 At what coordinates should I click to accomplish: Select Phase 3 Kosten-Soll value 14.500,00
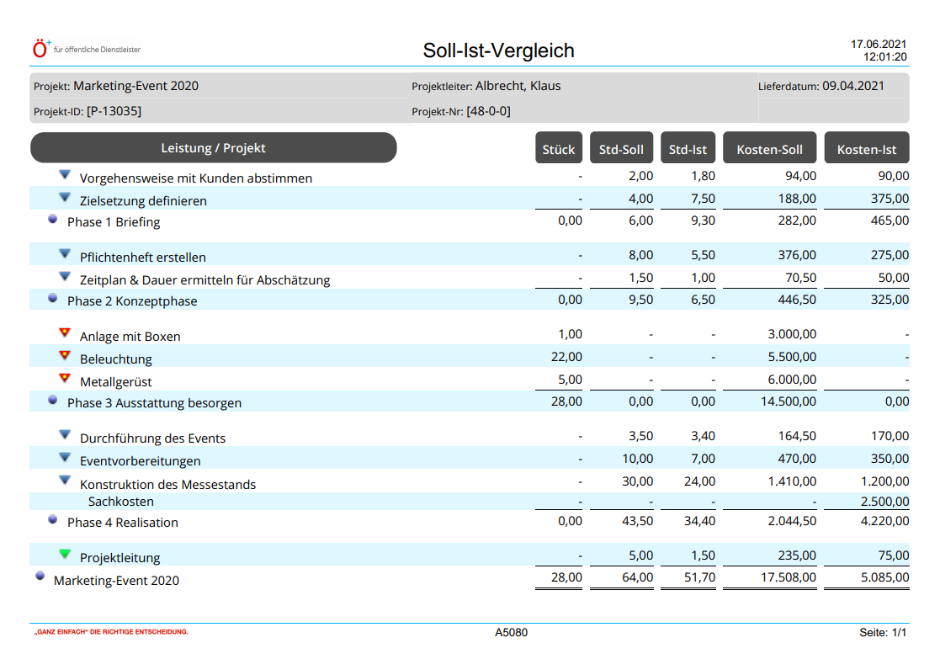click(788, 401)
